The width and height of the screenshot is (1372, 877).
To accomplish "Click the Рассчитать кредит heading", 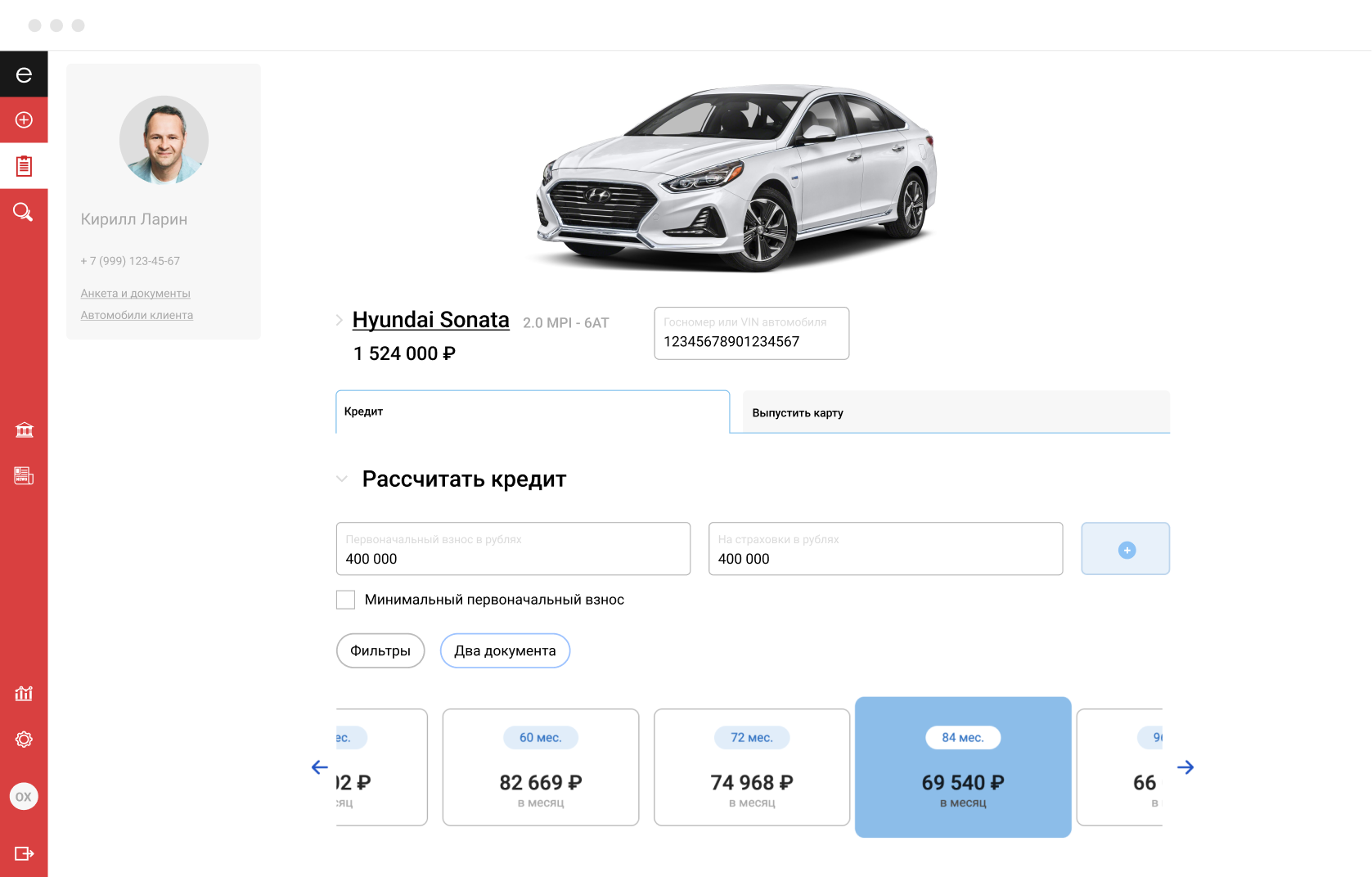I will (x=464, y=479).
